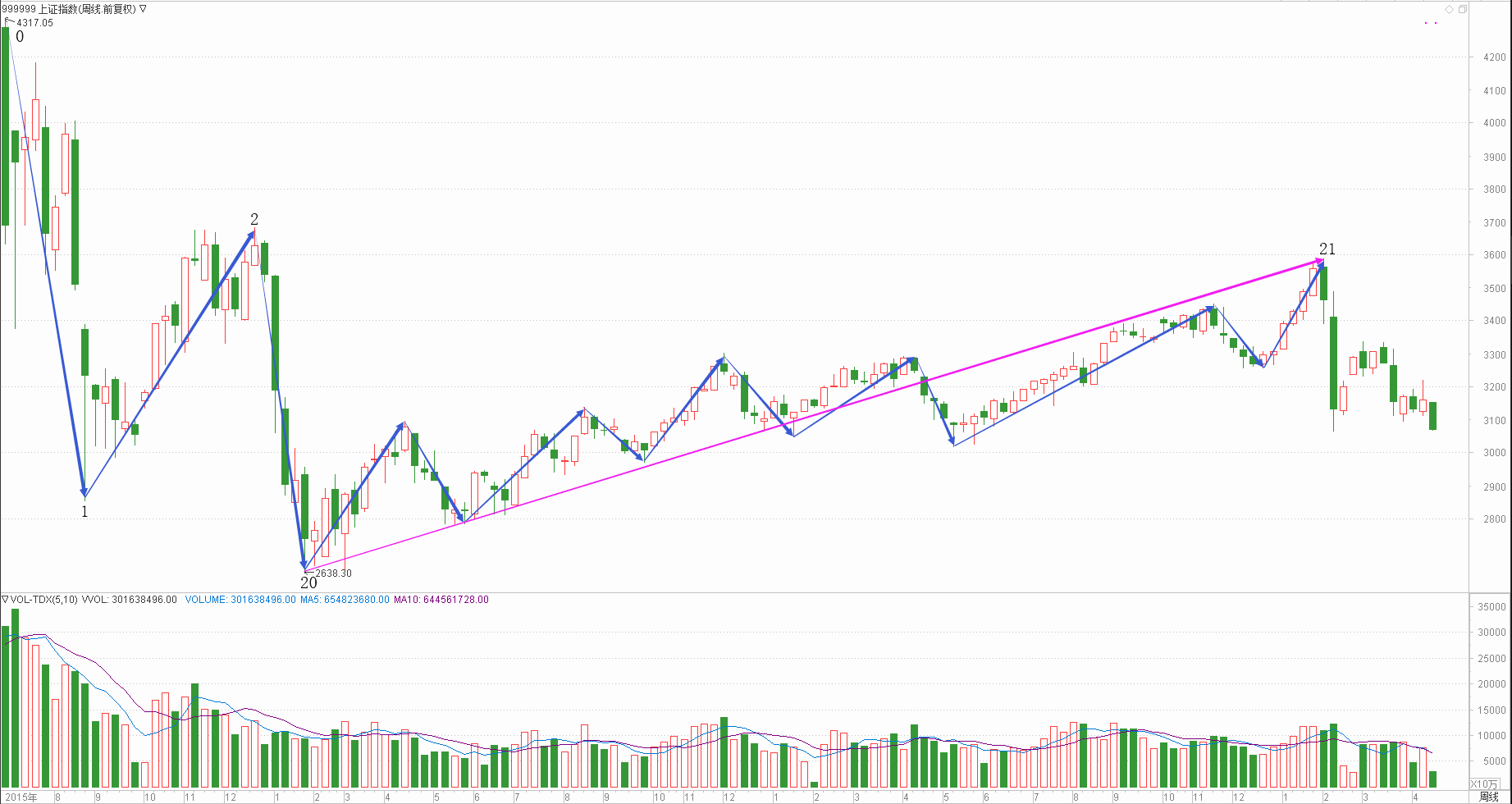The height and width of the screenshot is (804, 1512).
Task: Select wave label 0 at top left
Action: [20, 37]
